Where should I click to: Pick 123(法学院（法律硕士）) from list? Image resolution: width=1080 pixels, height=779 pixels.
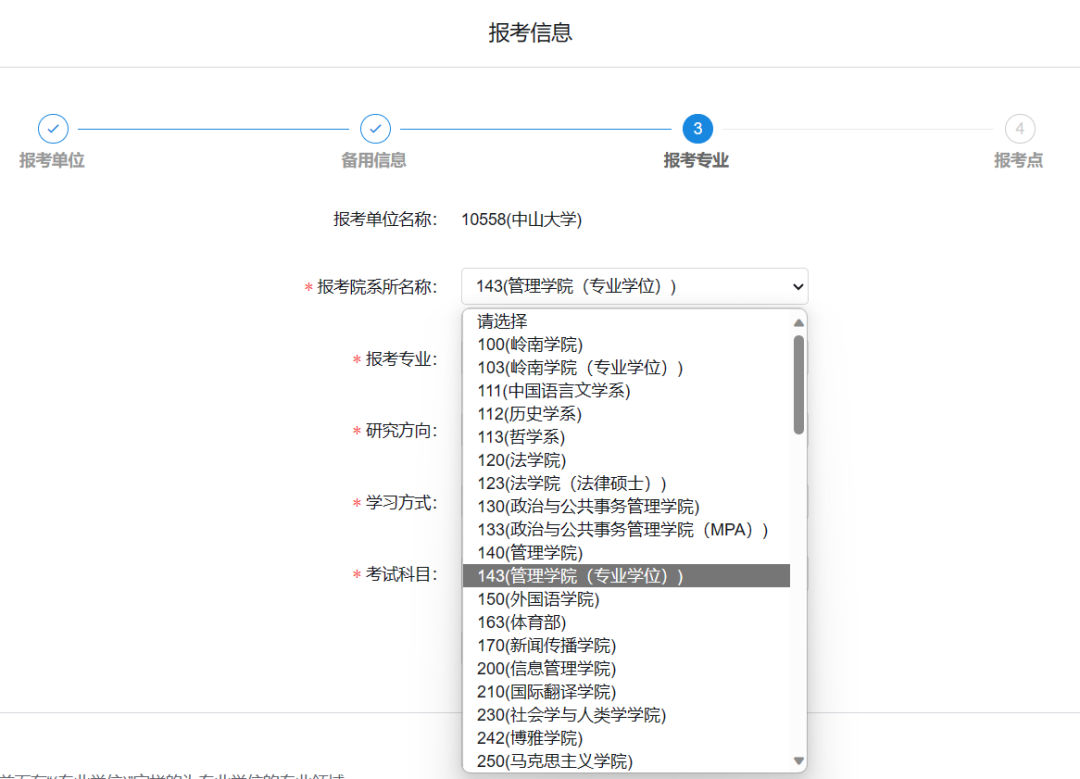(x=572, y=484)
